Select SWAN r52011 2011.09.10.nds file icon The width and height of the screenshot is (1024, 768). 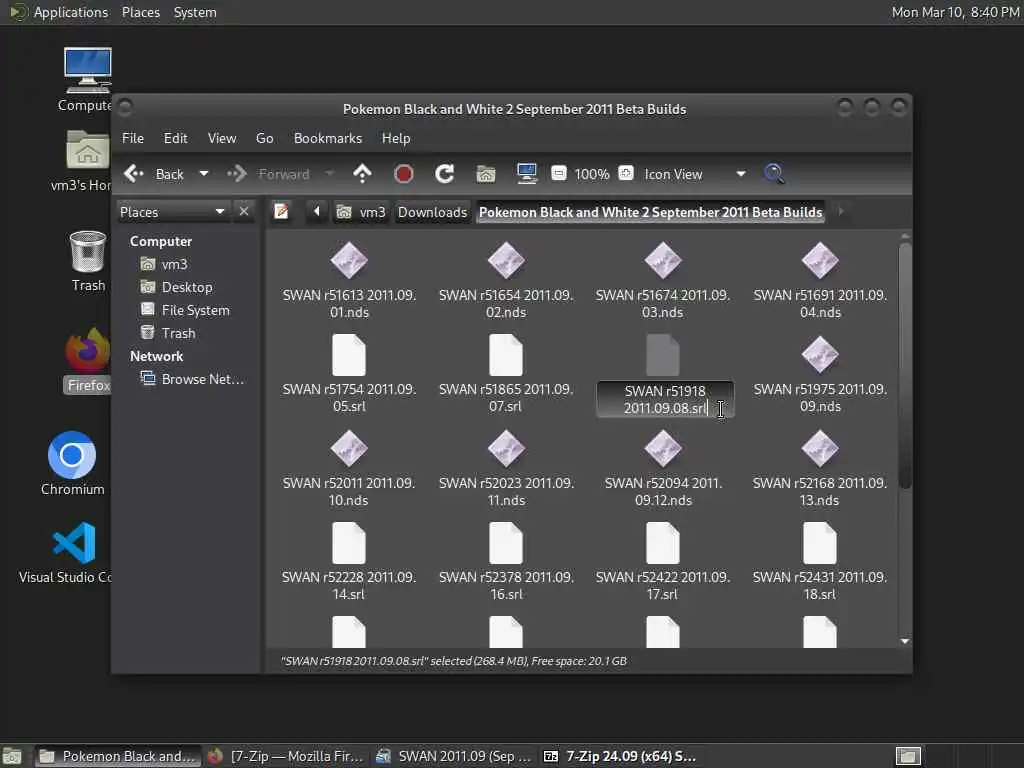(349, 449)
